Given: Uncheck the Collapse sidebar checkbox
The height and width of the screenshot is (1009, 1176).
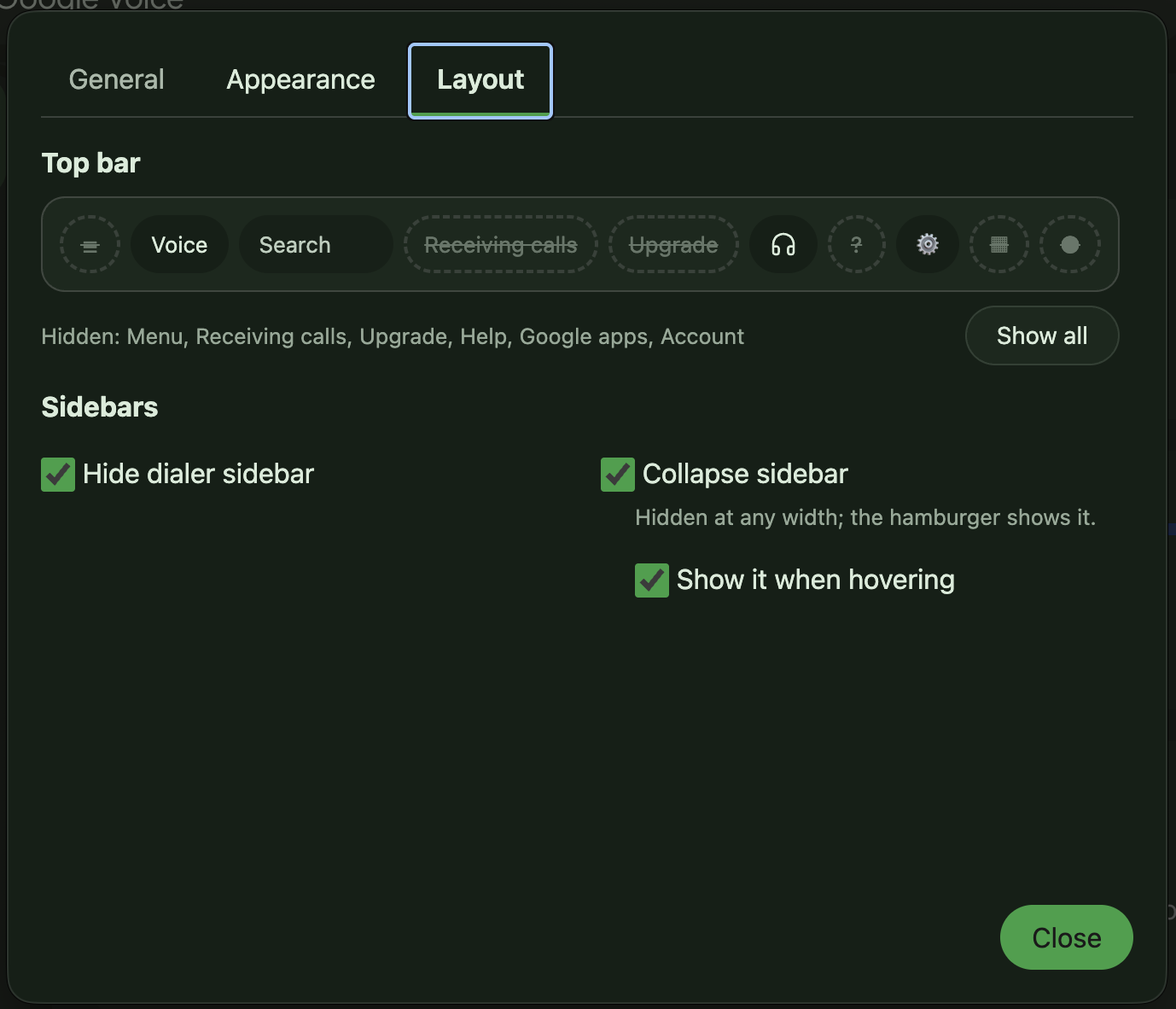Looking at the screenshot, I should [618, 475].
